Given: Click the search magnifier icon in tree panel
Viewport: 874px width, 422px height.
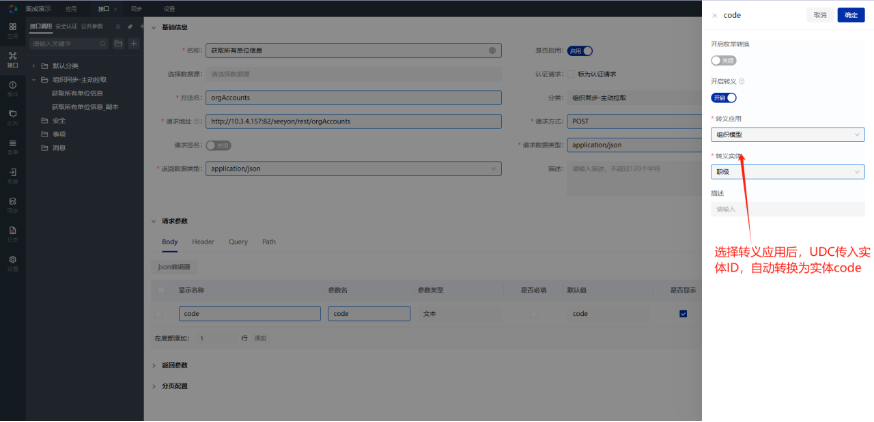Looking at the screenshot, I should pyautogui.click(x=105, y=44).
